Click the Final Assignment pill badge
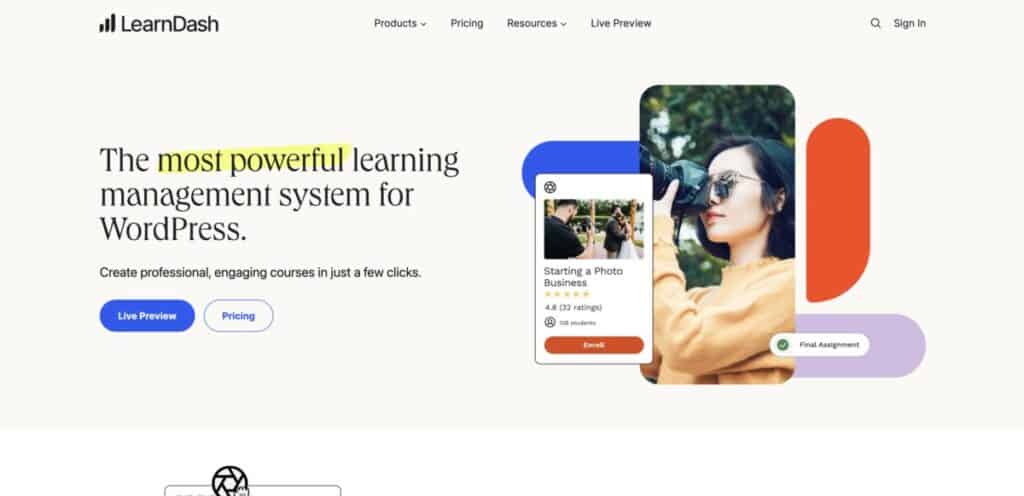Image resolution: width=1024 pixels, height=496 pixels. 820,345
